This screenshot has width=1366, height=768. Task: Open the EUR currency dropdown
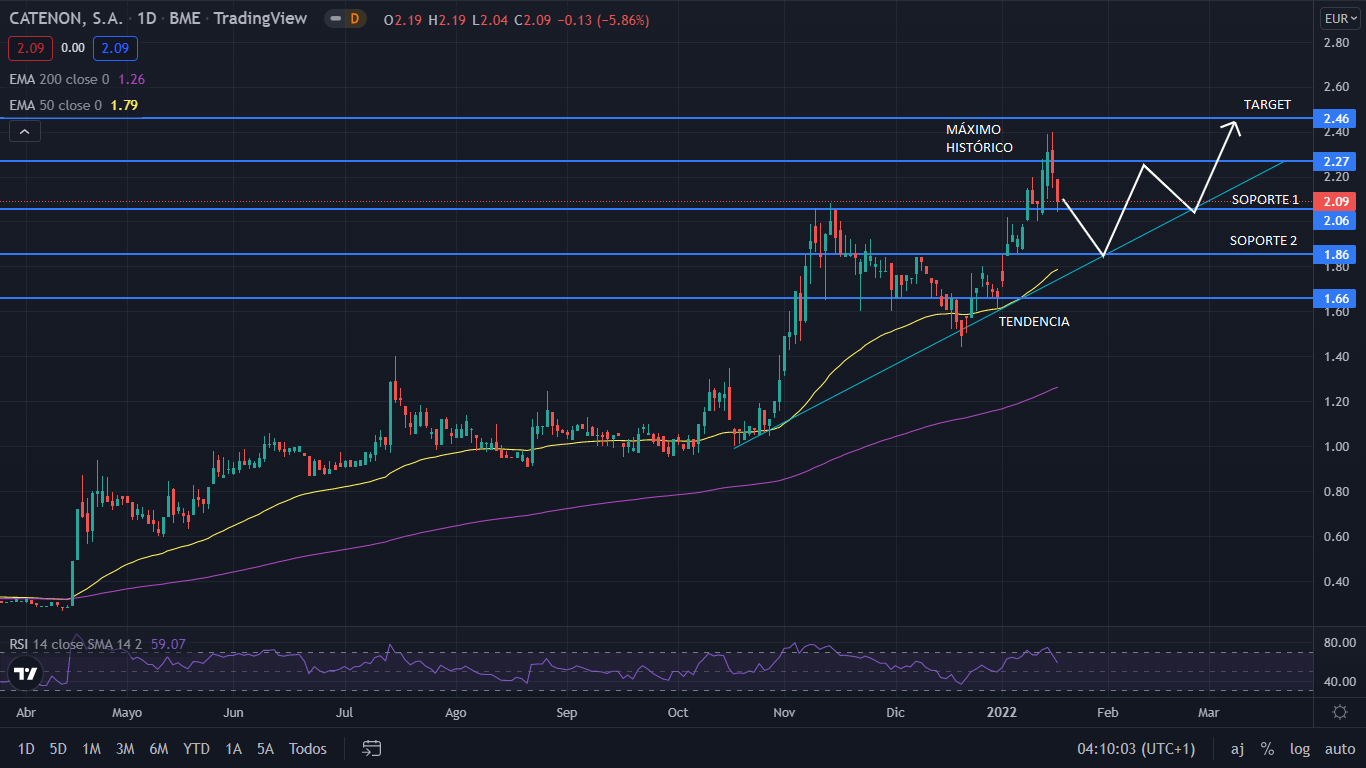coord(1338,18)
